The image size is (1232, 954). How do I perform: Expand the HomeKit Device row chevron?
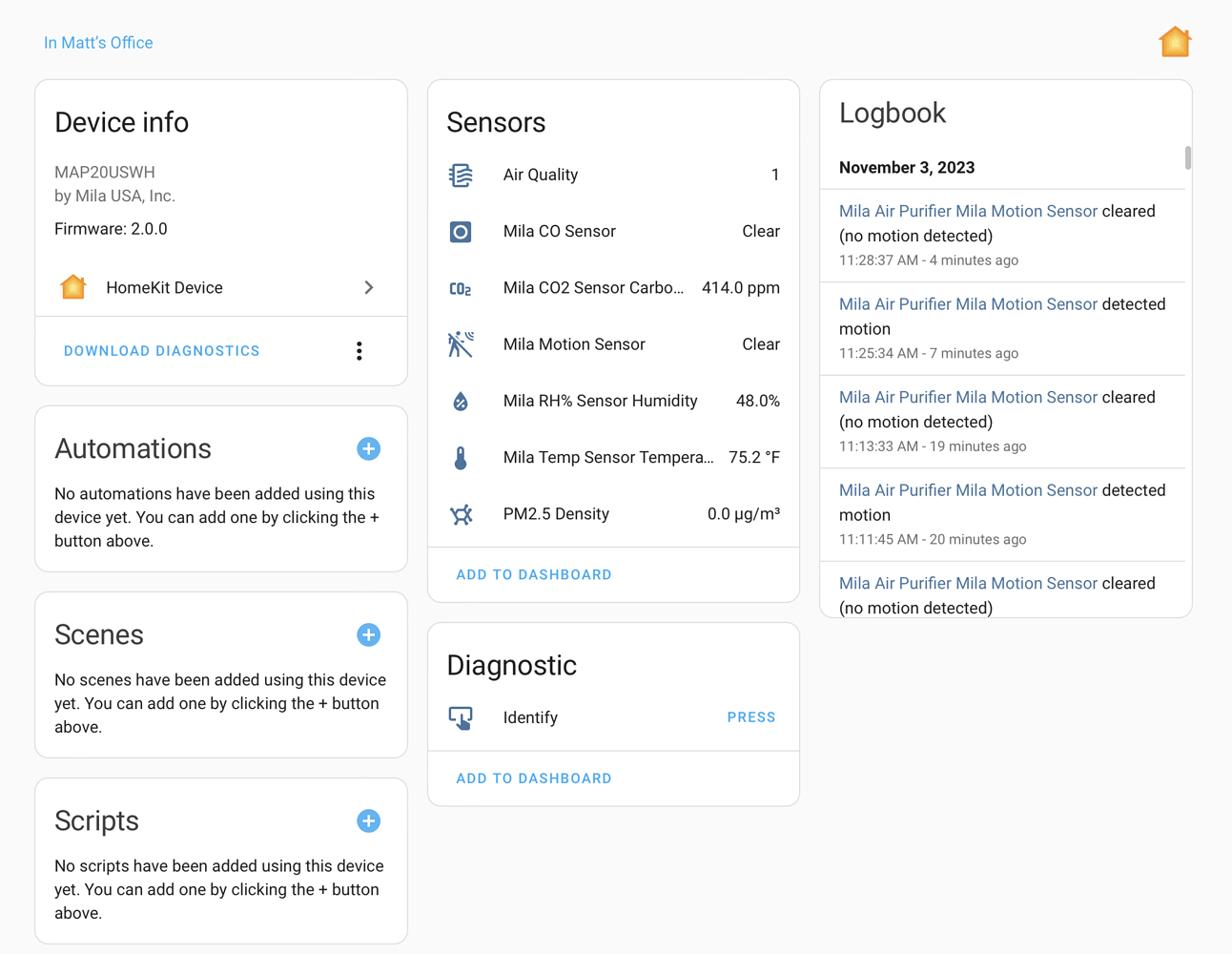[369, 286]
